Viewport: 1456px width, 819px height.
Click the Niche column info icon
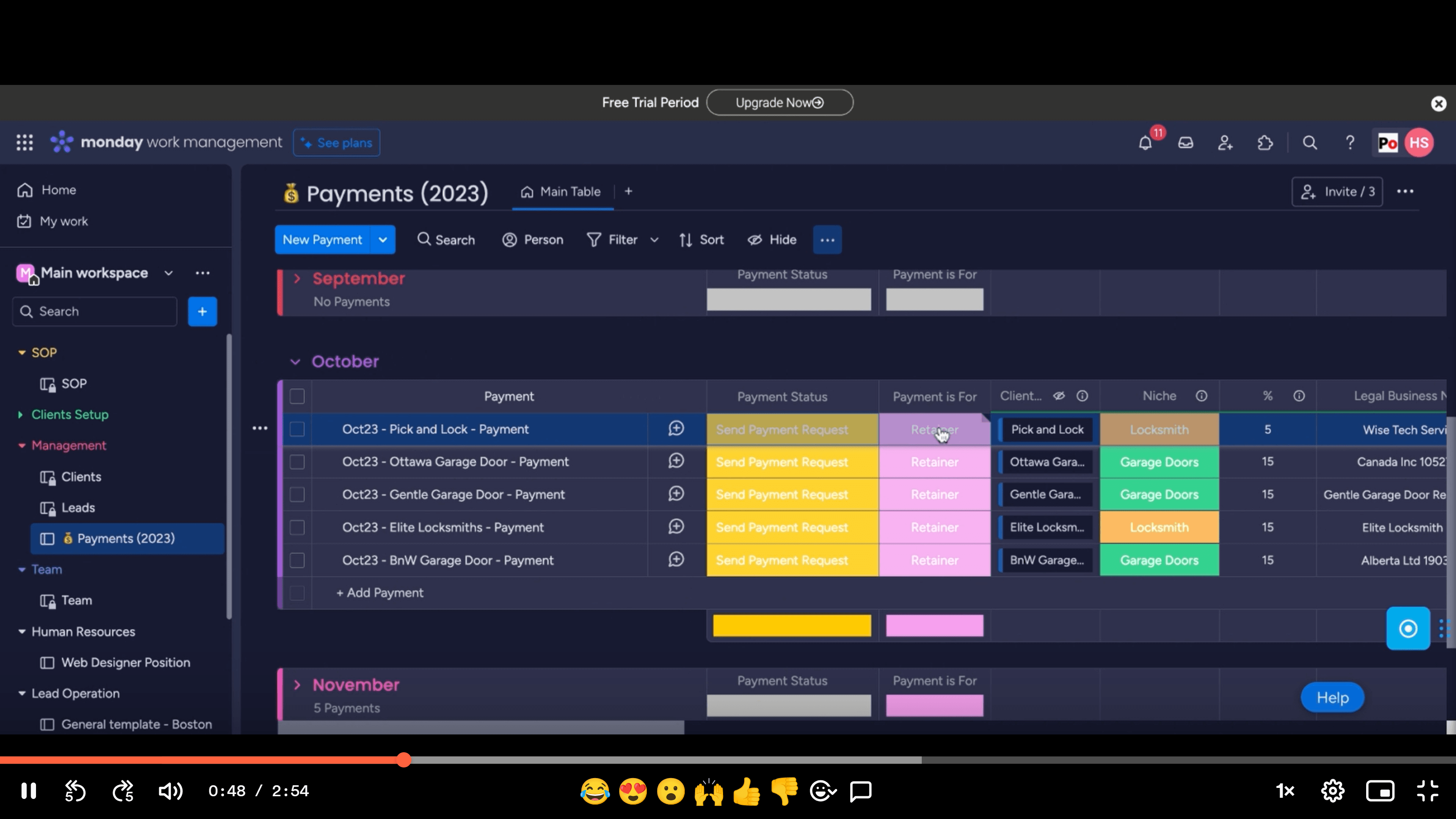pyautogui.click(x=1201, y=396)
